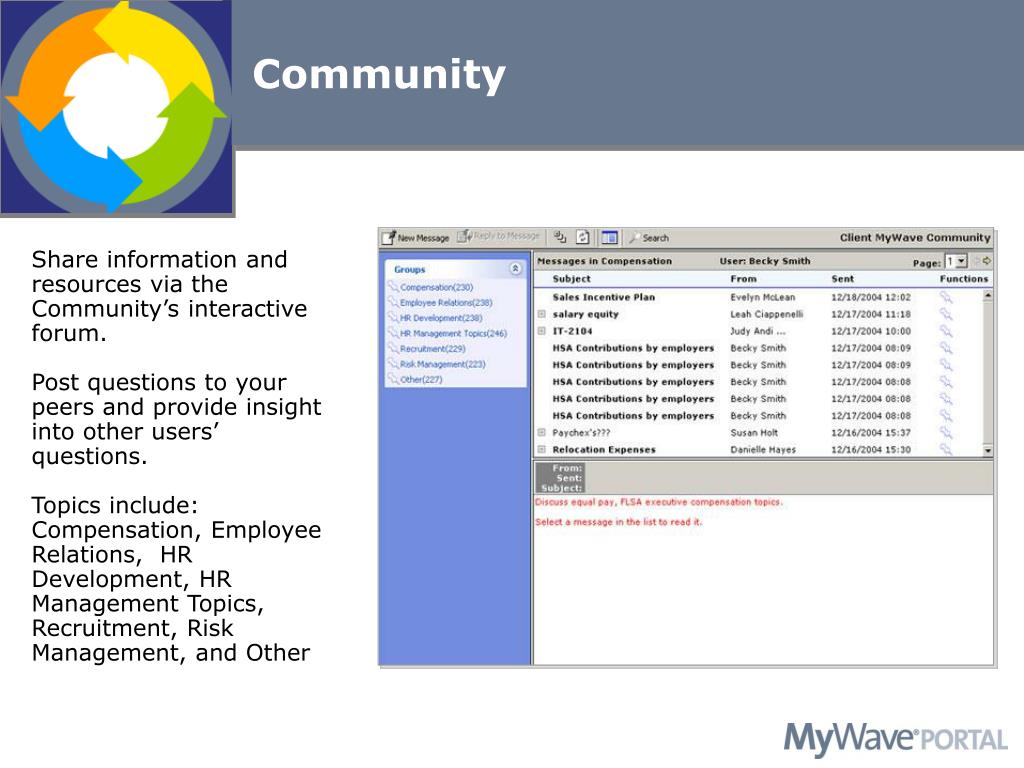Viewport: 1024px width, 768px height.
Task: Click function icon for Sales Incentive Plan row
Action: pyautogui.click(x=946, y=297)
